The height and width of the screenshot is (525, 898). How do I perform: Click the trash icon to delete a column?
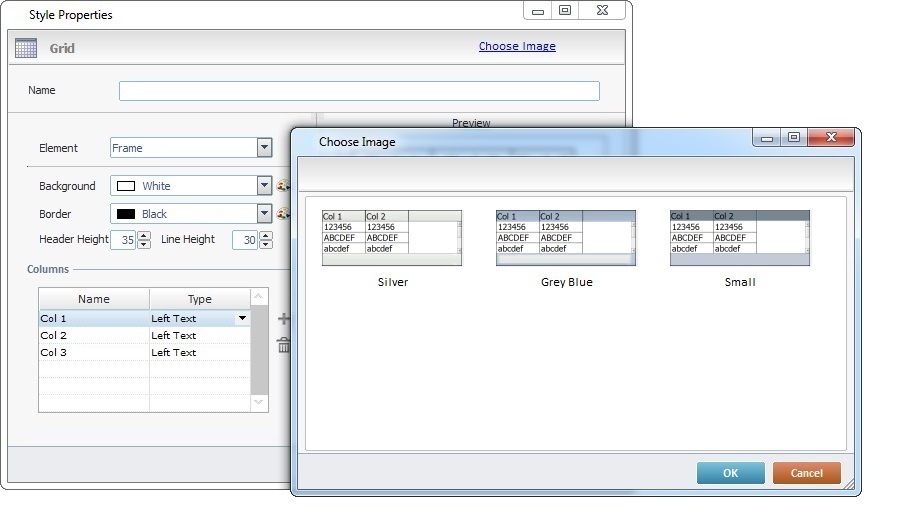click(x=283, y=346)
